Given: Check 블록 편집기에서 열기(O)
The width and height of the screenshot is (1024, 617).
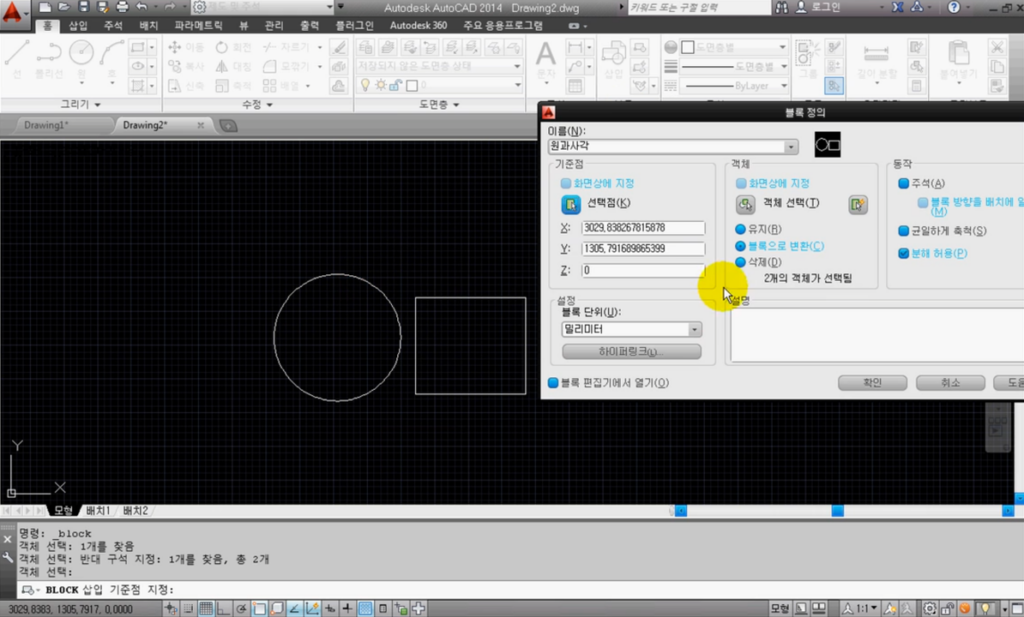Looking at the screenshot, I should point(552,383).
